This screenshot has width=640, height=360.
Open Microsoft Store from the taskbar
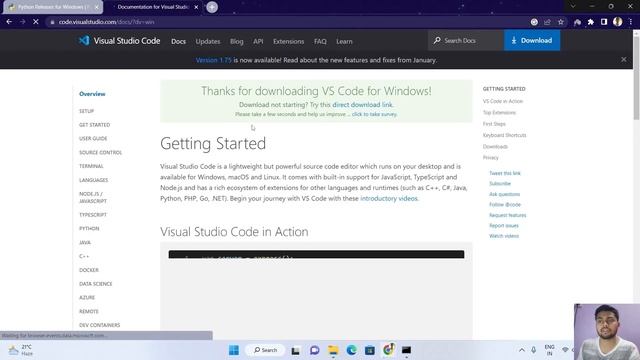click(370, 350)
